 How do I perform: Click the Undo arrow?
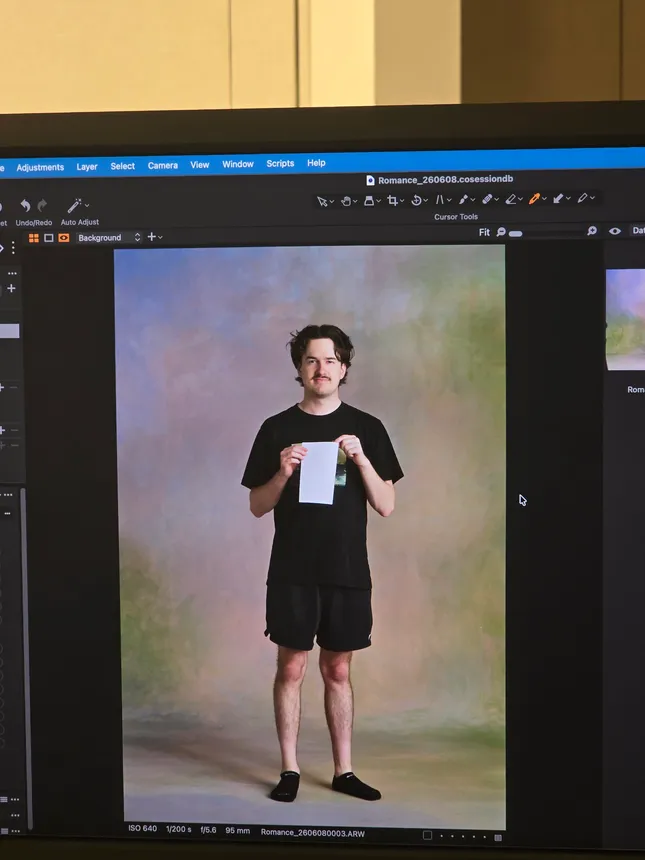[x=25, y=206]
